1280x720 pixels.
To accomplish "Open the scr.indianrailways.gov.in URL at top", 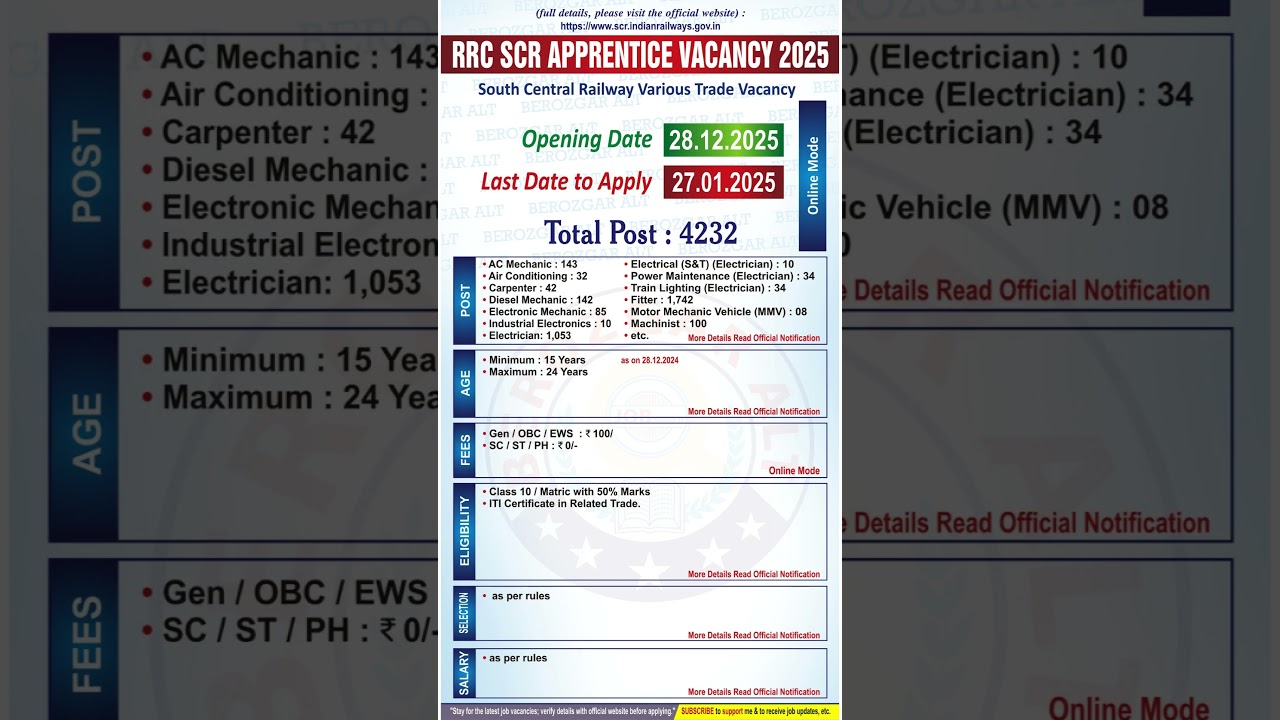I will [x=640, y=26].
